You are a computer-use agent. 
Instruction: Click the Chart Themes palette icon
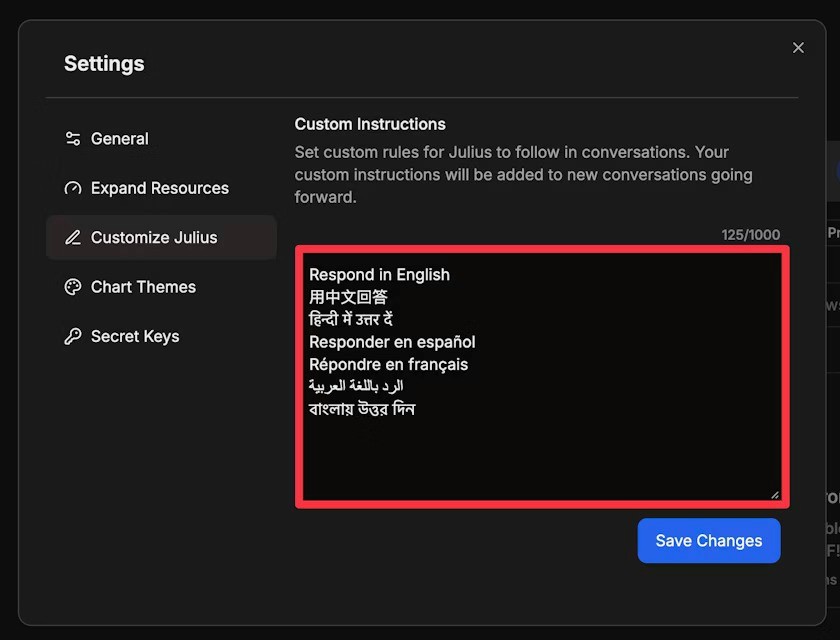tap(72, 287)
